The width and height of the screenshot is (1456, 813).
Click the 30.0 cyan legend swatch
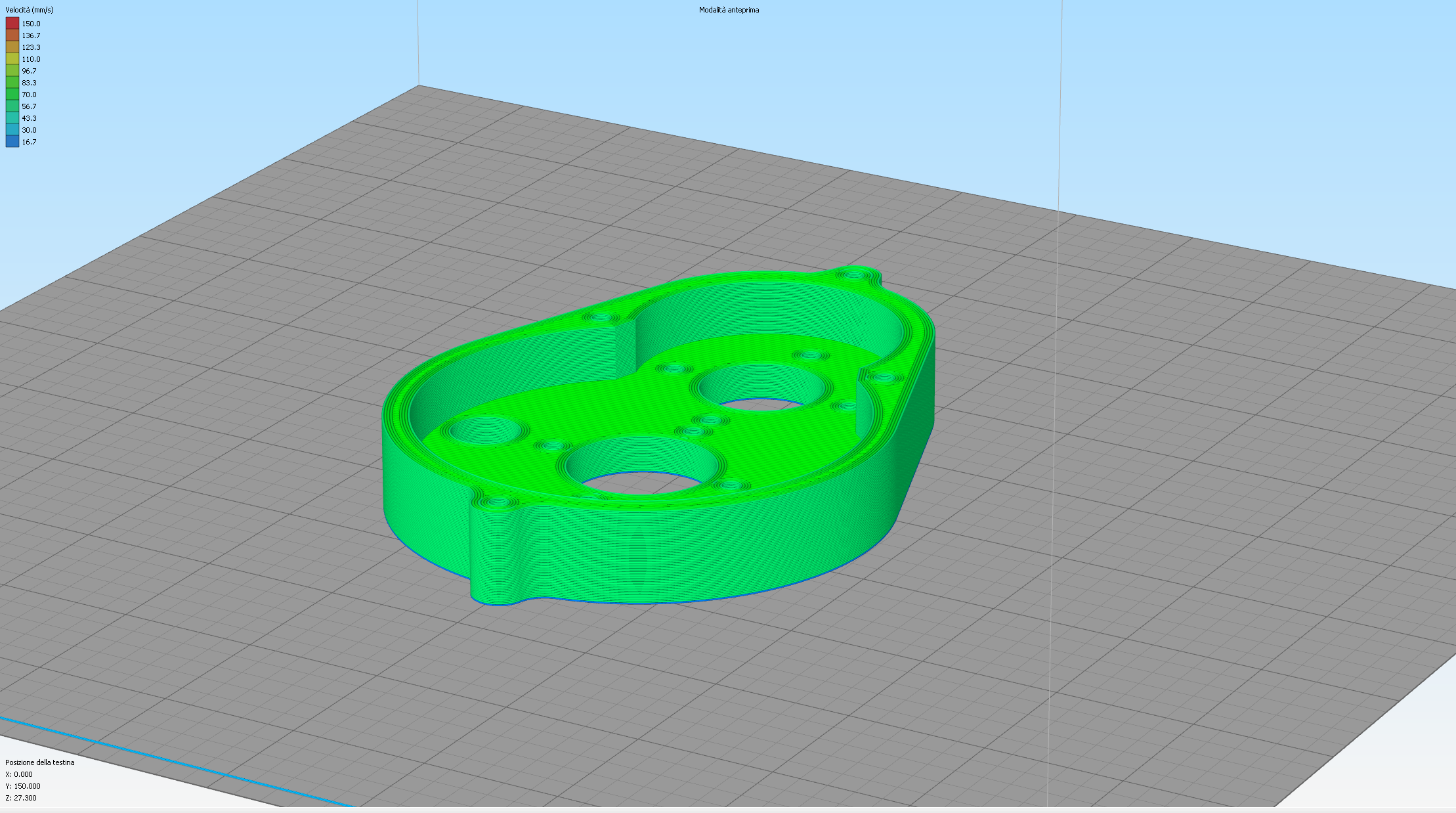click(x=12, y=130)
